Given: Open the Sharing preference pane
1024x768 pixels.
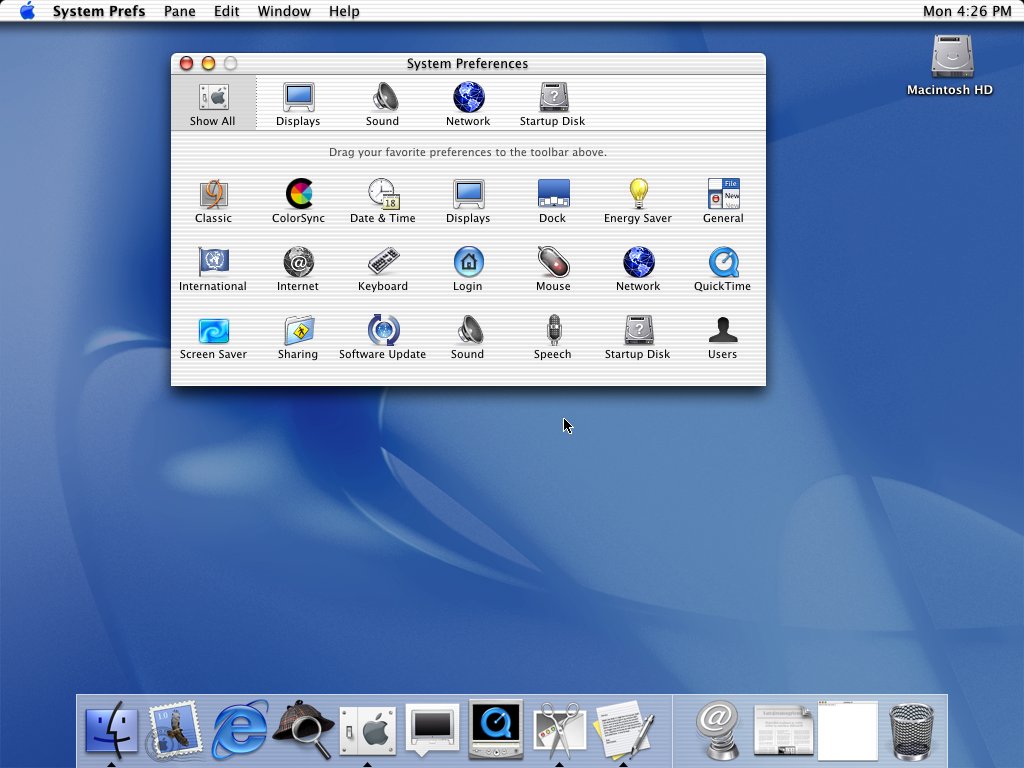Looking at the screenshot, I should [298, 338].
